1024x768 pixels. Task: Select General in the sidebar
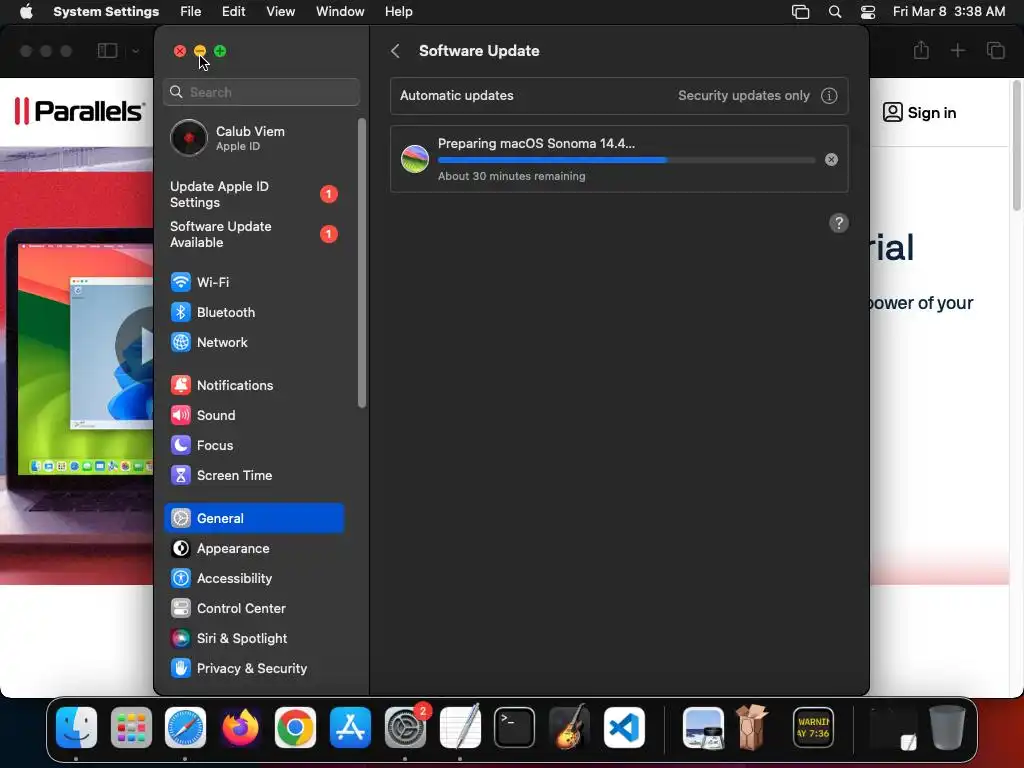pyautogui.click(x=254, y=519)
